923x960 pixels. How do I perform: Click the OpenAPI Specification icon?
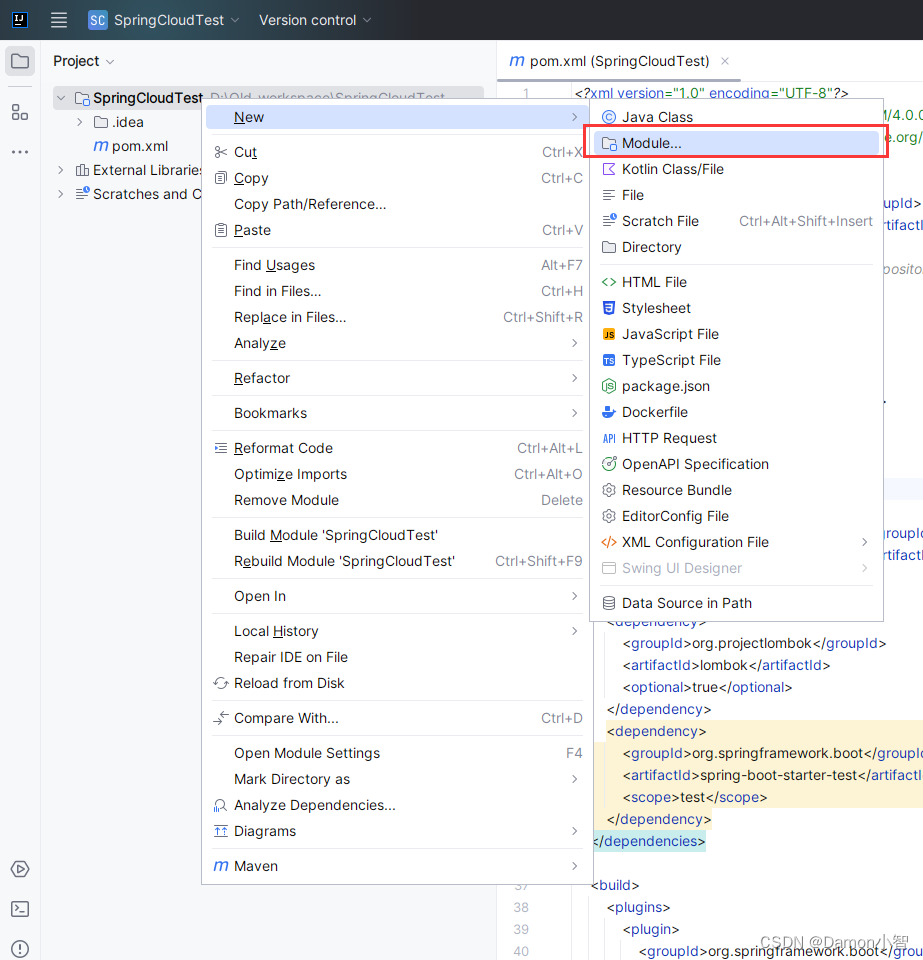pyautogui.click(x=608, y=464)
